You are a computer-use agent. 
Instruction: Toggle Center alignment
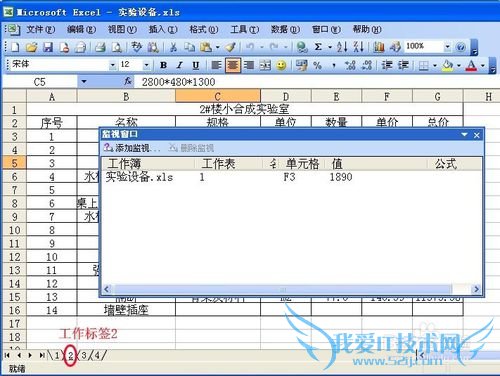click(233, 65)
